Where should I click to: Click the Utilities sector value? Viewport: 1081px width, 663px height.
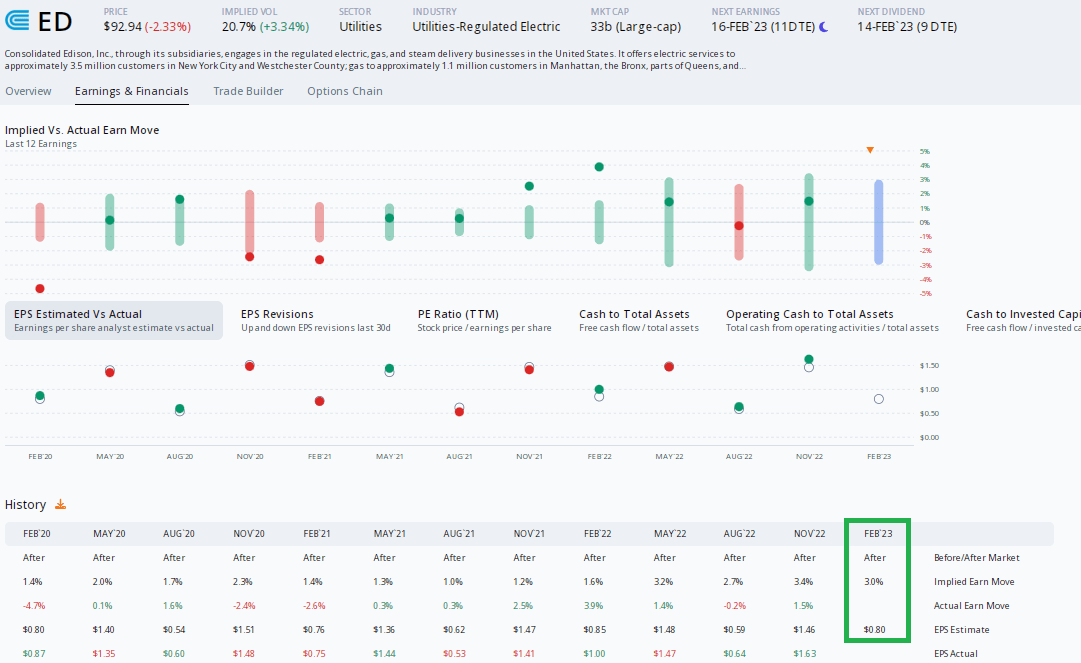click(360, 27)
